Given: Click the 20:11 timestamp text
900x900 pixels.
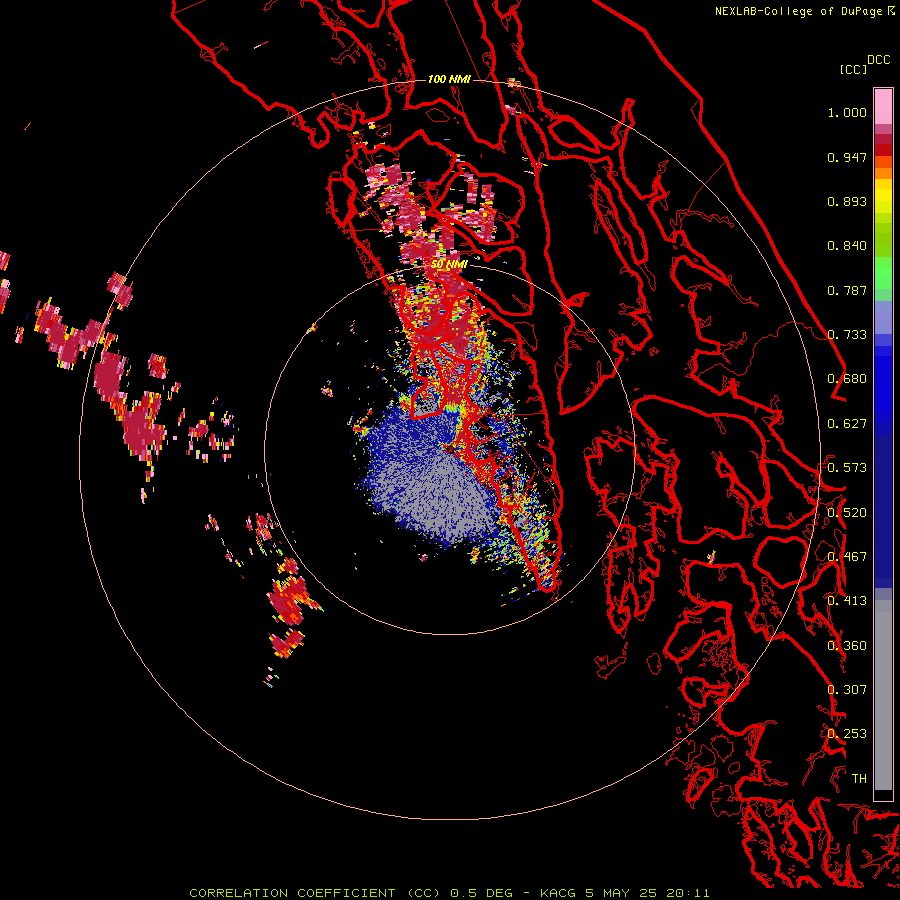Looking at the screenshot, I should coord(688,893).
